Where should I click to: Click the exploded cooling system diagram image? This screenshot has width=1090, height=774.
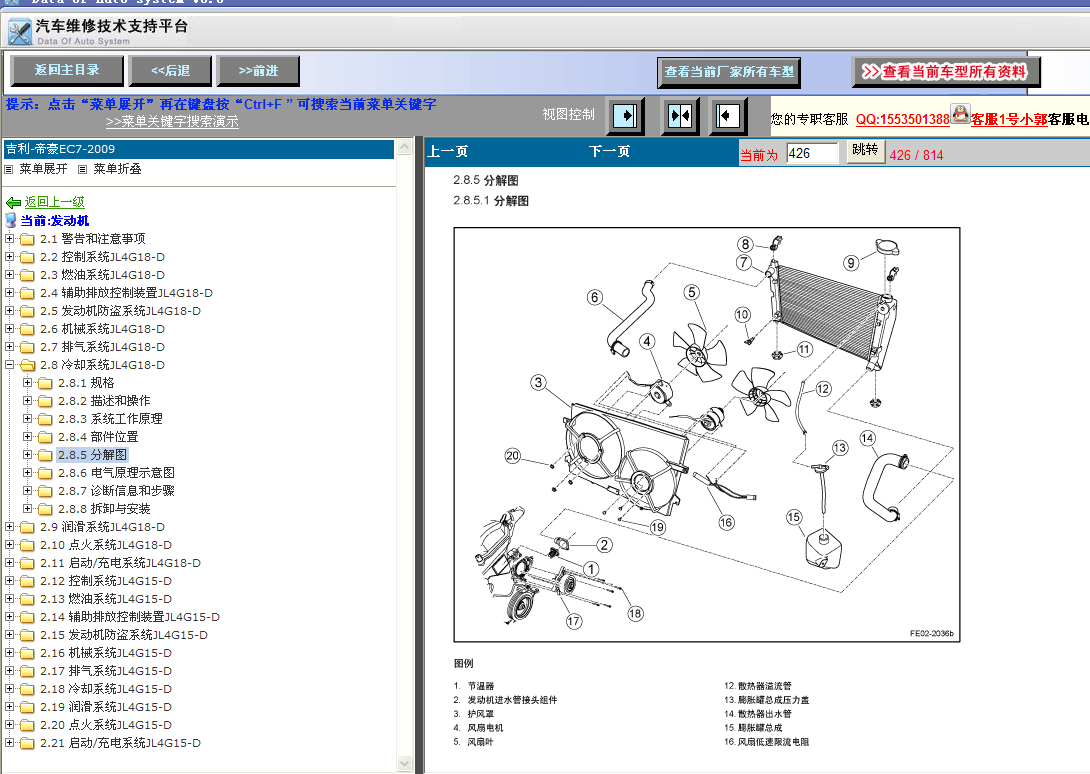[706, 435]
